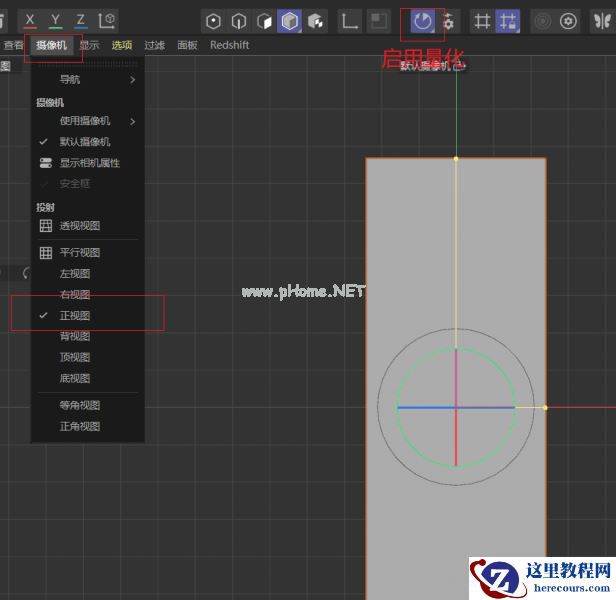Click the workplane grid icon
This screenshot has height=600, width=616.
(482, 21)
